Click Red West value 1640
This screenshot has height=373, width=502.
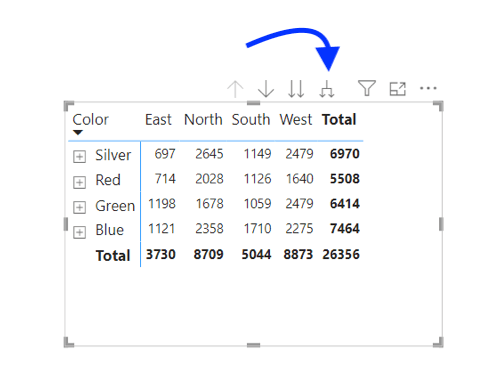(x=299, y=179)
